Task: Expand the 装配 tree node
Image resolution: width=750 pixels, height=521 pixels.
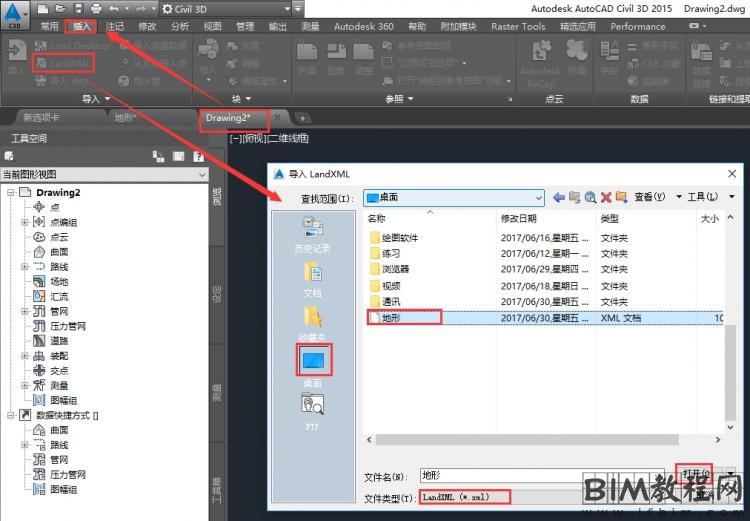Action: pos(24,355)
